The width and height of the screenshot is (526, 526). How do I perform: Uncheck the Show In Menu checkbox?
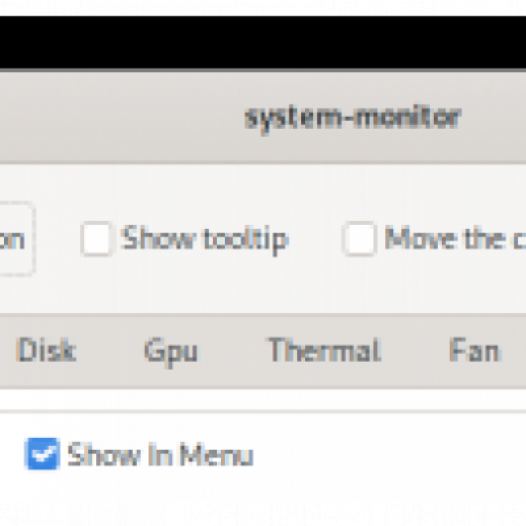pos(43,454)
